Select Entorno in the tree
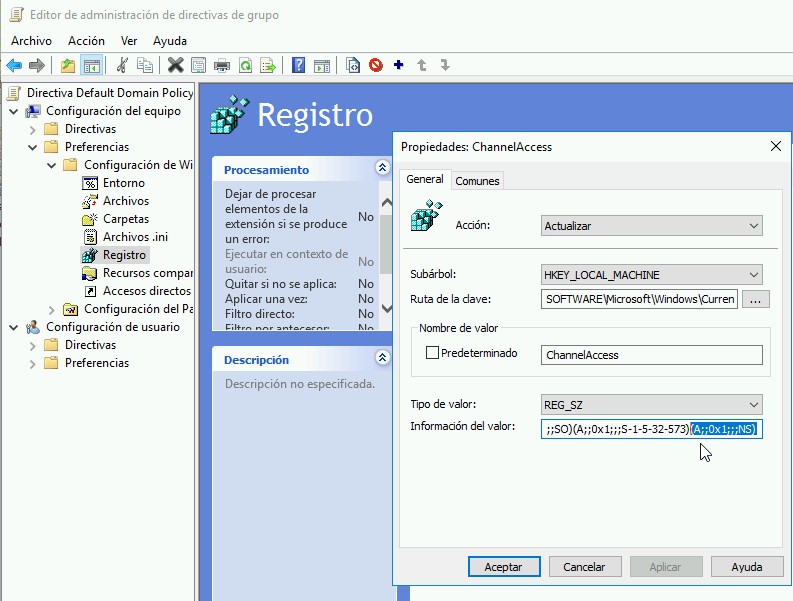This screenshot has width=793, height=601. pyautogui.click(x=123, y=183)
